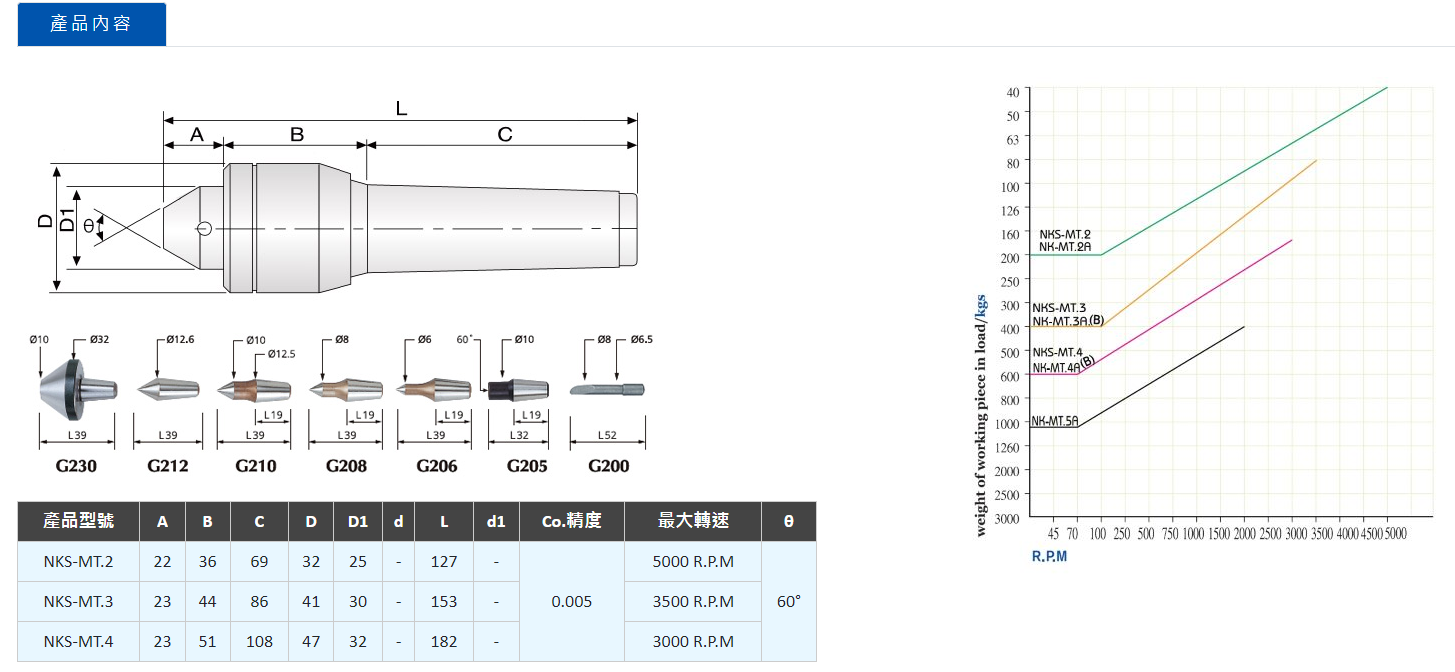This screenshot has width=1455, height=672.
Task: Select the NKS-MT.3 model cell
Action: point(78,602)
